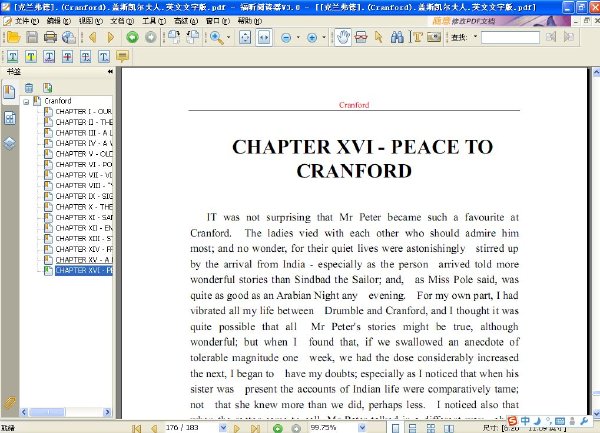Go to previous view with the green back button
This screenshot has height=433, width=600.
132,37
